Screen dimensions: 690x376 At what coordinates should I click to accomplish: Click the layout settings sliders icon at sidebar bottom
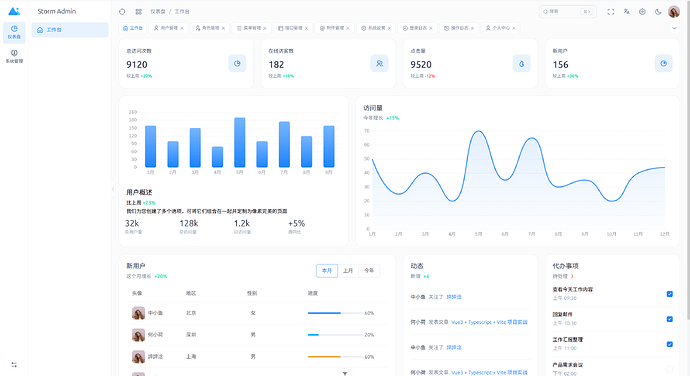click(14, 365)
